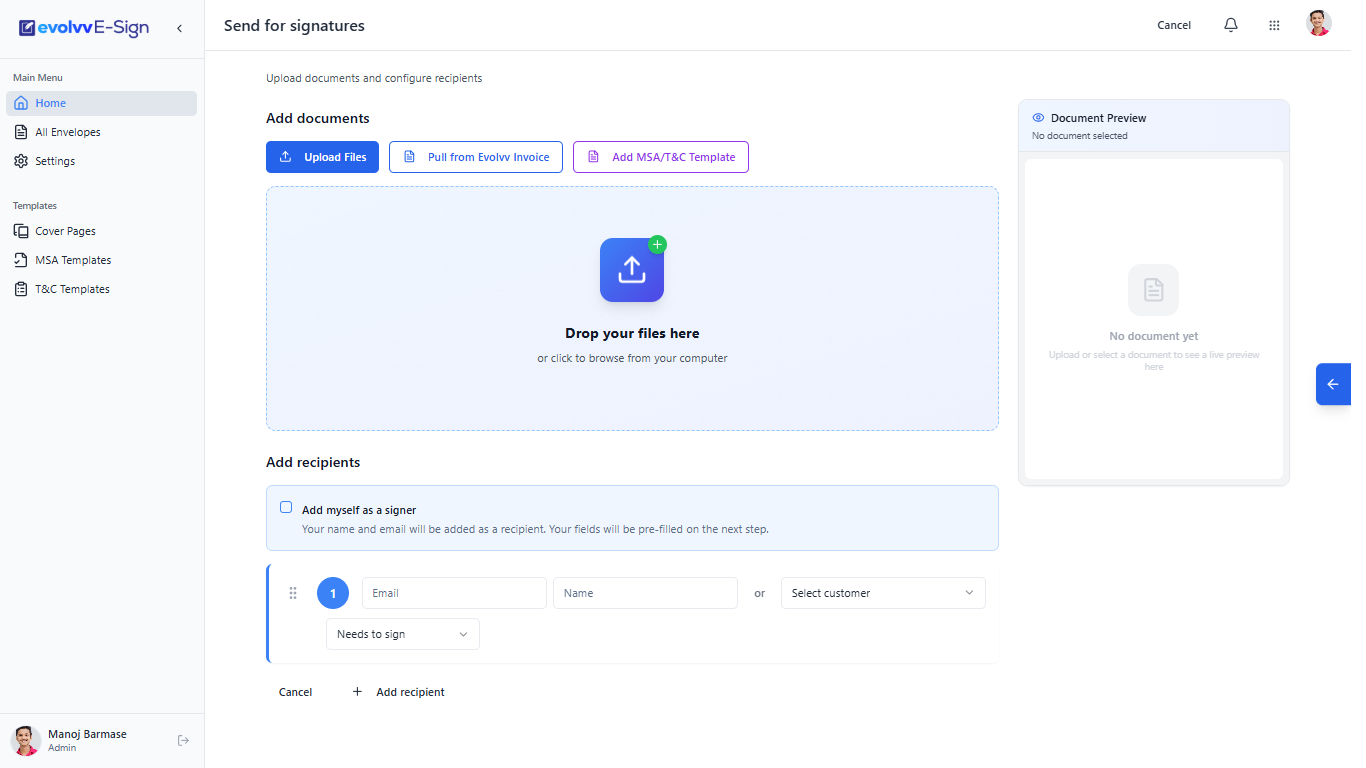Open the Home menu item
This screenshot has width=1366, height=768.
pyautogui.click(x=101, y=103)
